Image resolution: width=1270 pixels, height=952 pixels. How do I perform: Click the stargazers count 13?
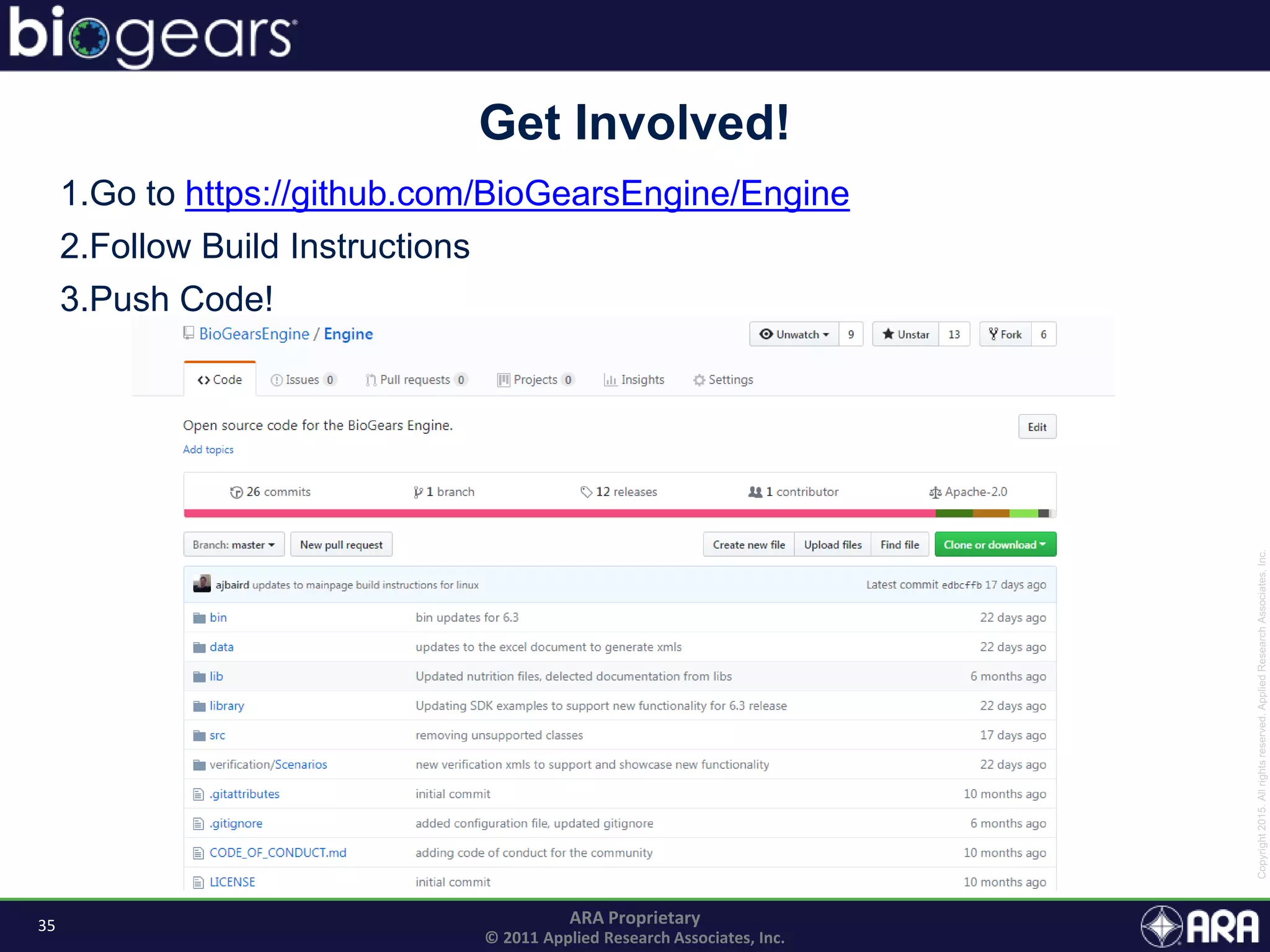954,334
